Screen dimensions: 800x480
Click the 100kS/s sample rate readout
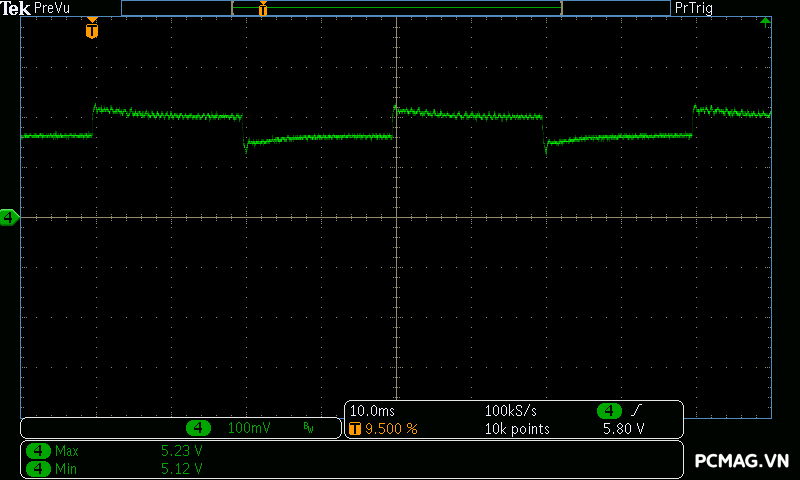tap(512, 411)
